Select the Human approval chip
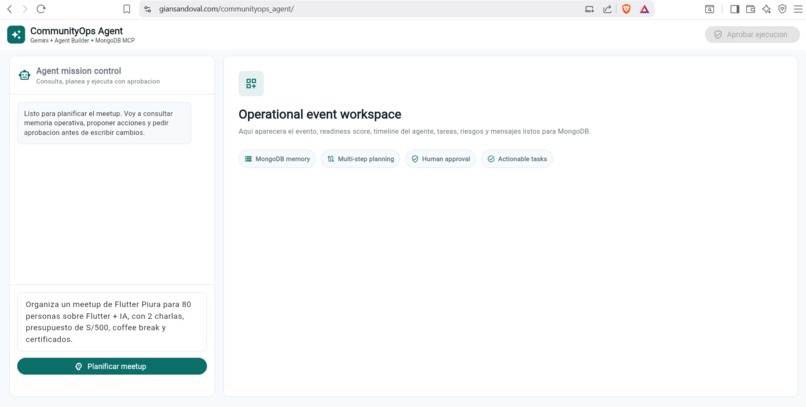 [441, 159]
